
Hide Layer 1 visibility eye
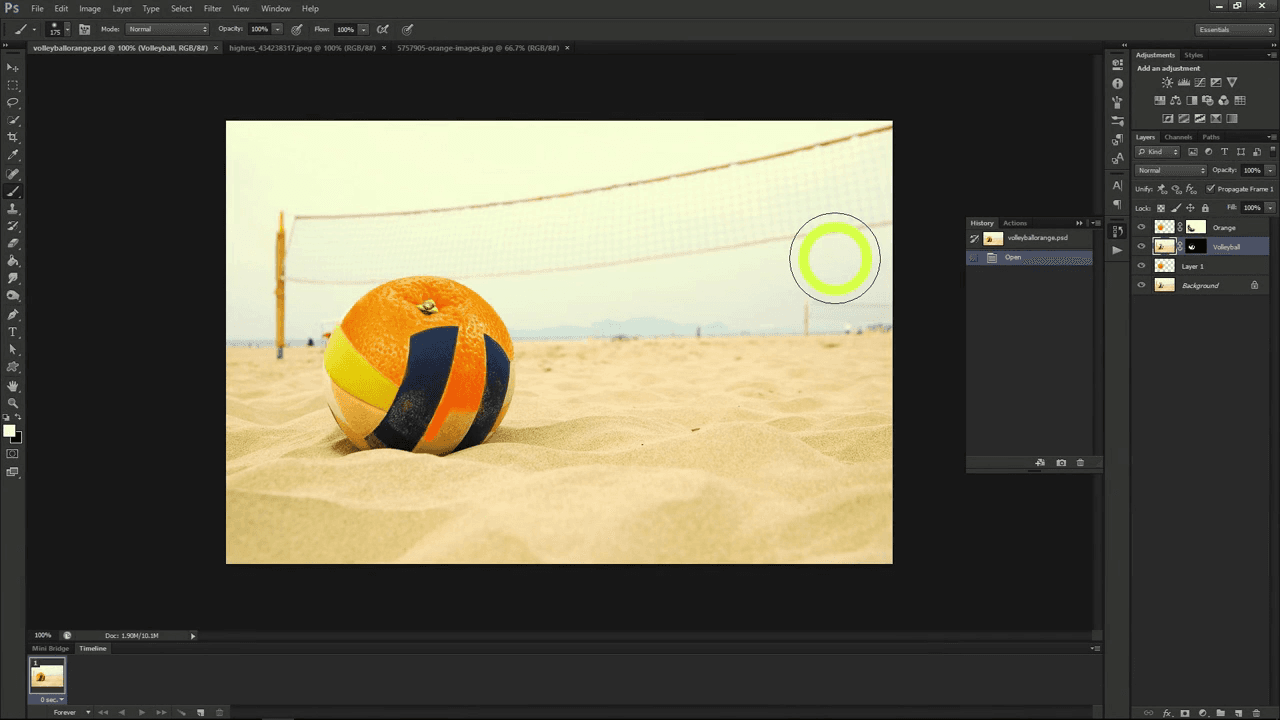click(x=1141, y=266)
